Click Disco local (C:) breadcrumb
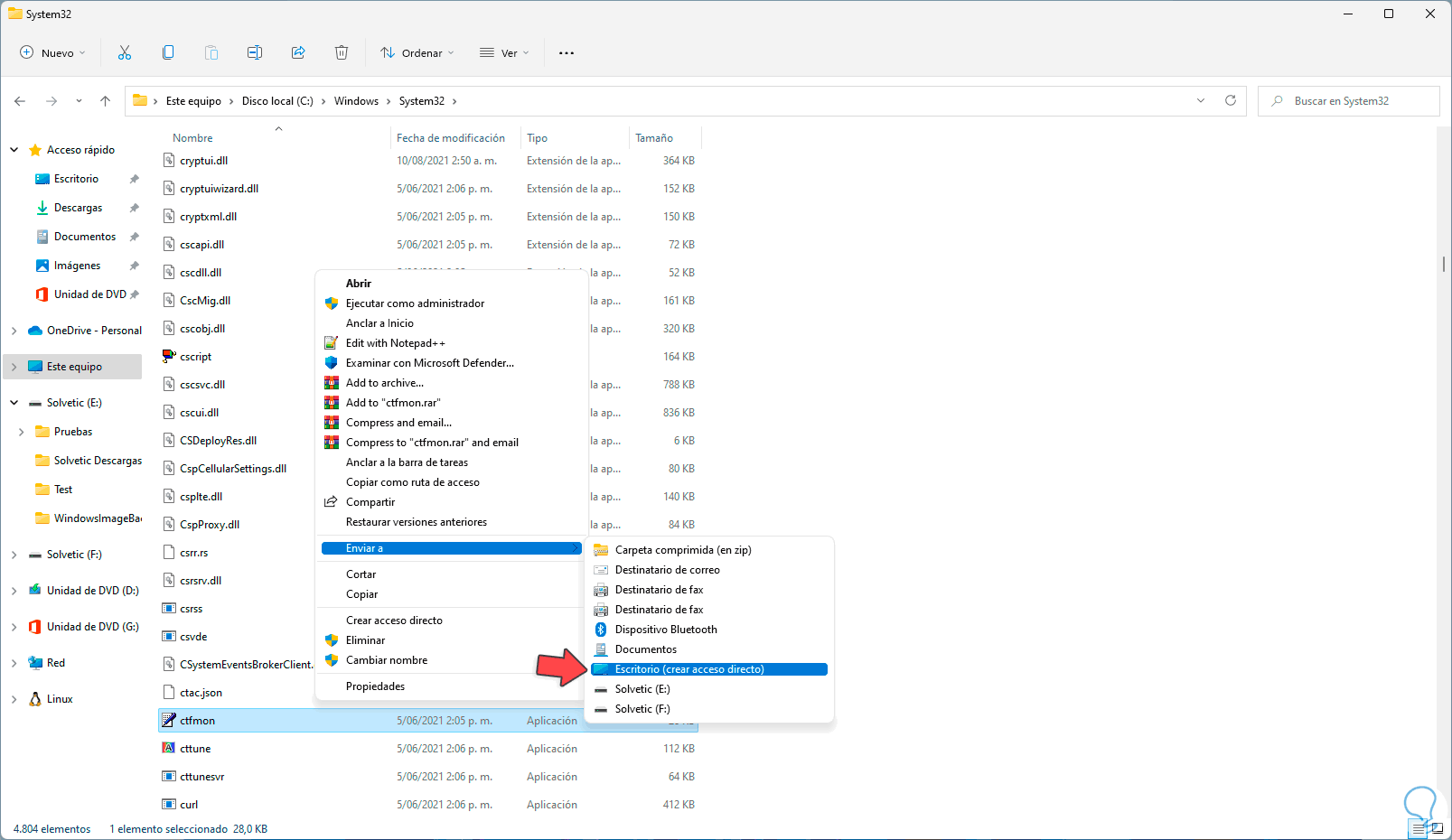The height and width of the screenshot is (840, 1452). click(x=277, y=101)
